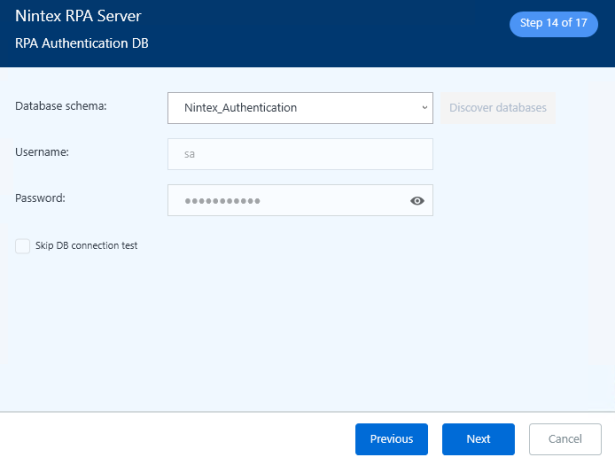Click the 'sa' username text

[x=191, y=154]
